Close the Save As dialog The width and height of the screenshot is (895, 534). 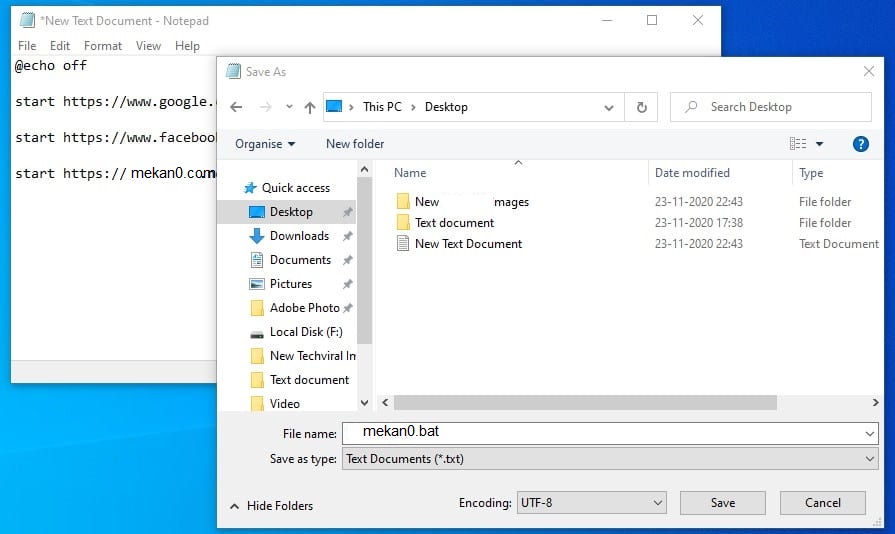(868, 71)
